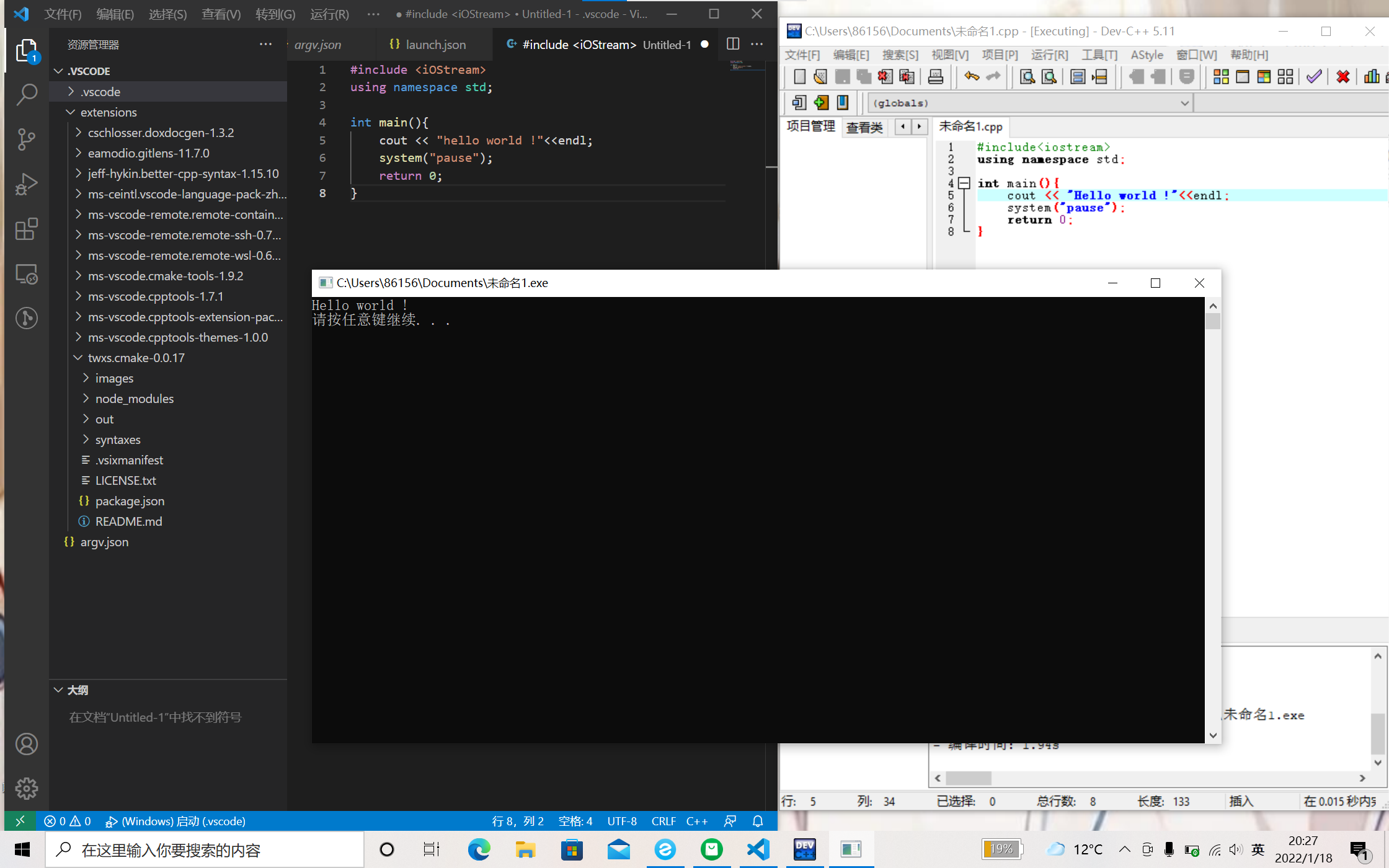The height and width of the screenshot is (868, 1389).
Task: Open the (globals) dropdown
Action: click(1184, 103)
